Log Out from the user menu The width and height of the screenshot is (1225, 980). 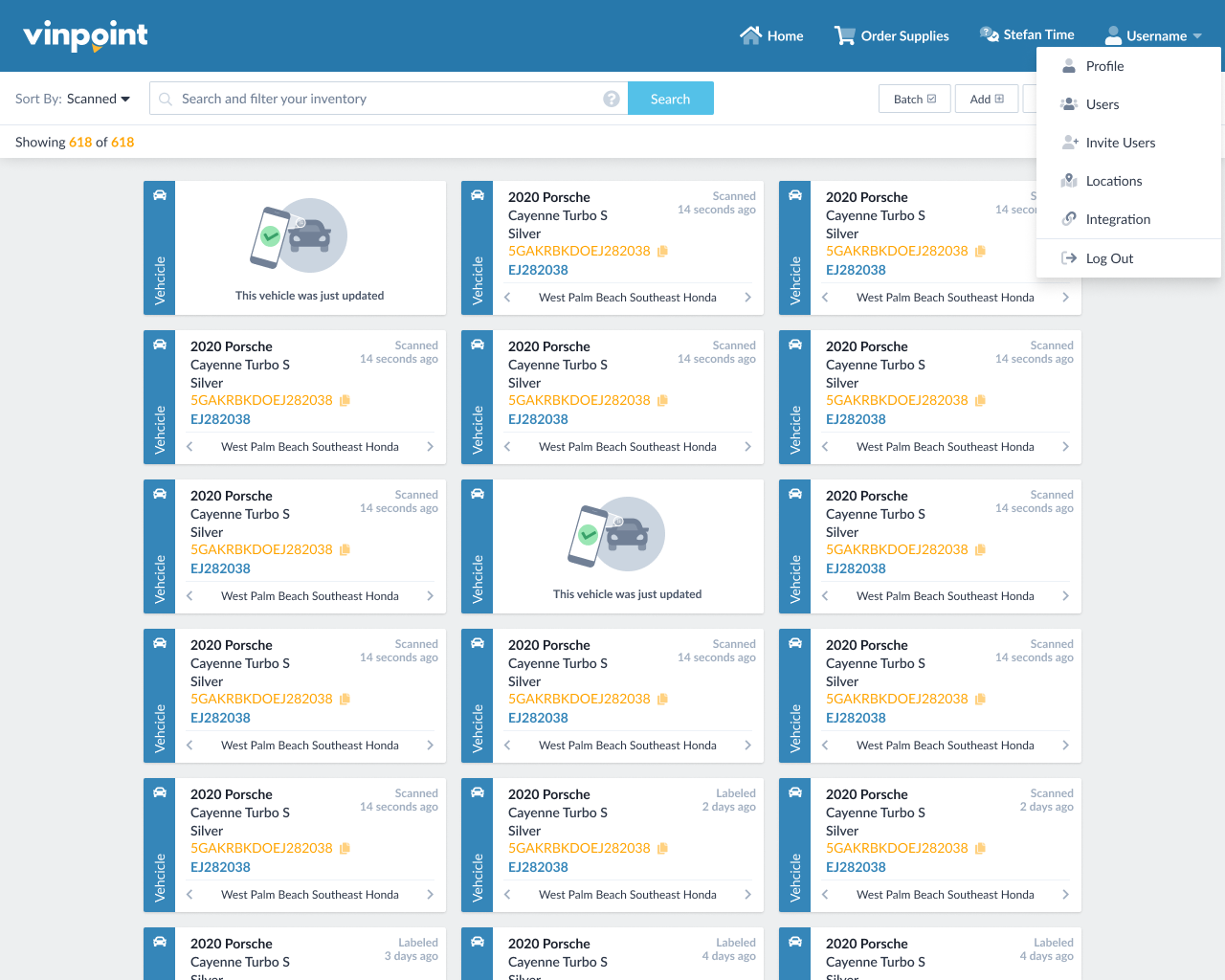coord(1128,258)
